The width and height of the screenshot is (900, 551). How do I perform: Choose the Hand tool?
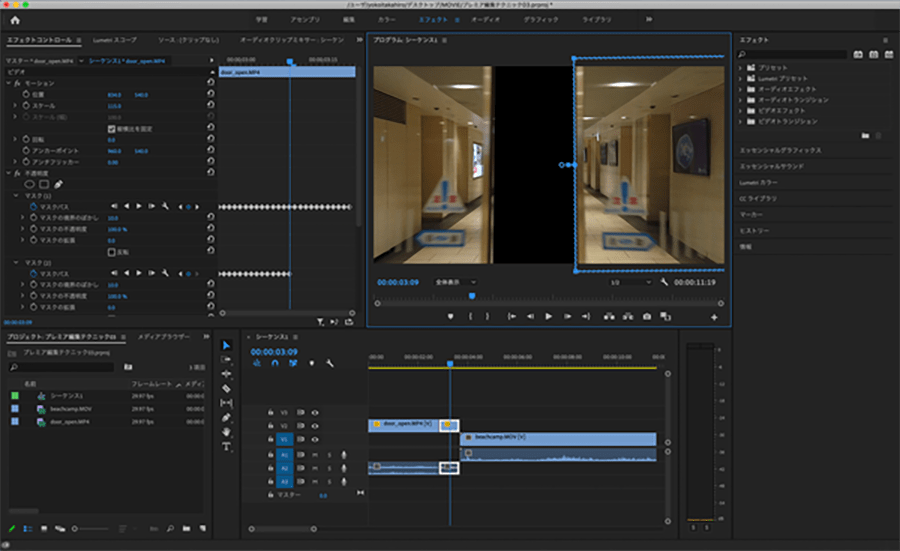[226, 431]
